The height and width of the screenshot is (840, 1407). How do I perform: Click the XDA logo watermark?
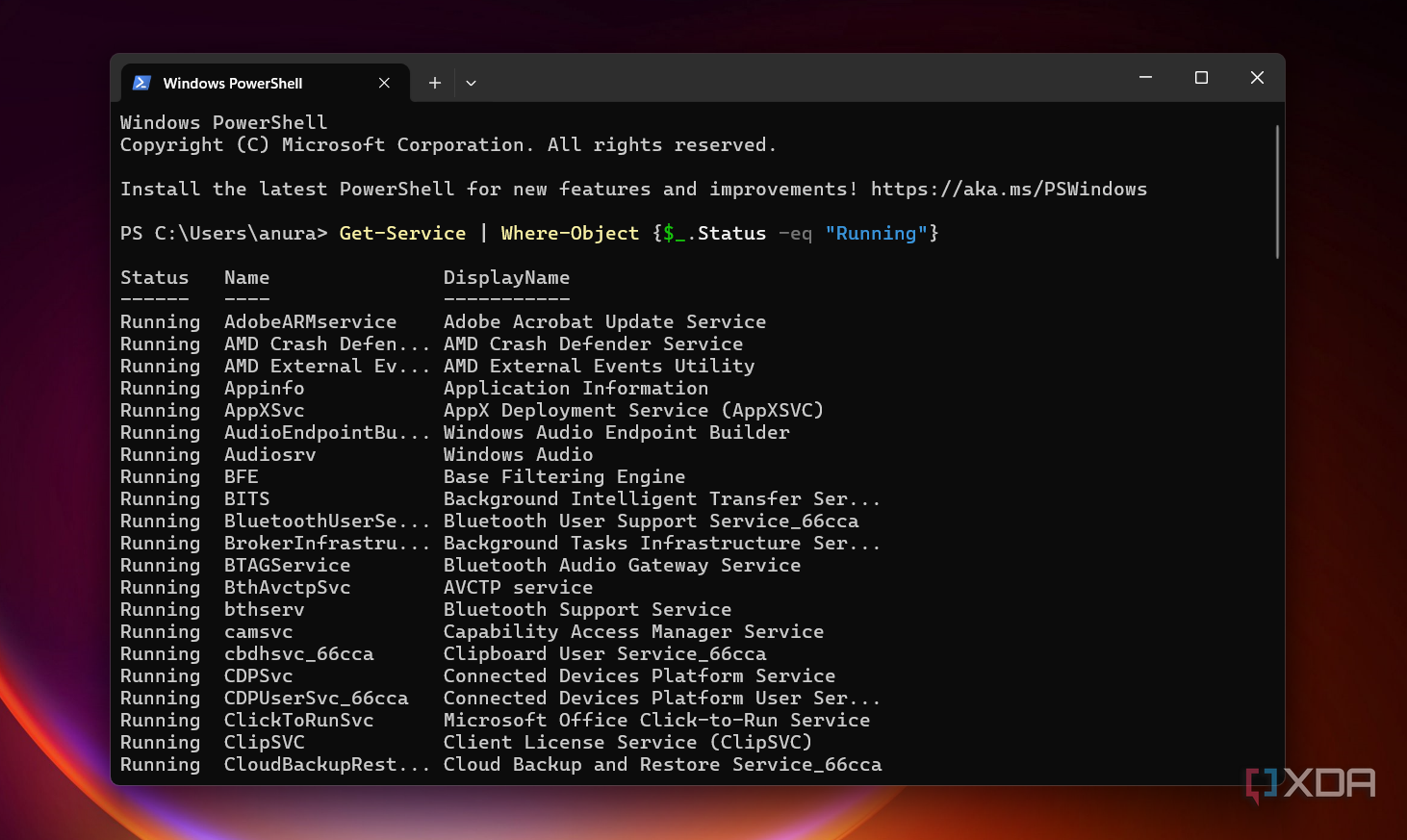pyautogui.click(x=1311, y=784)
